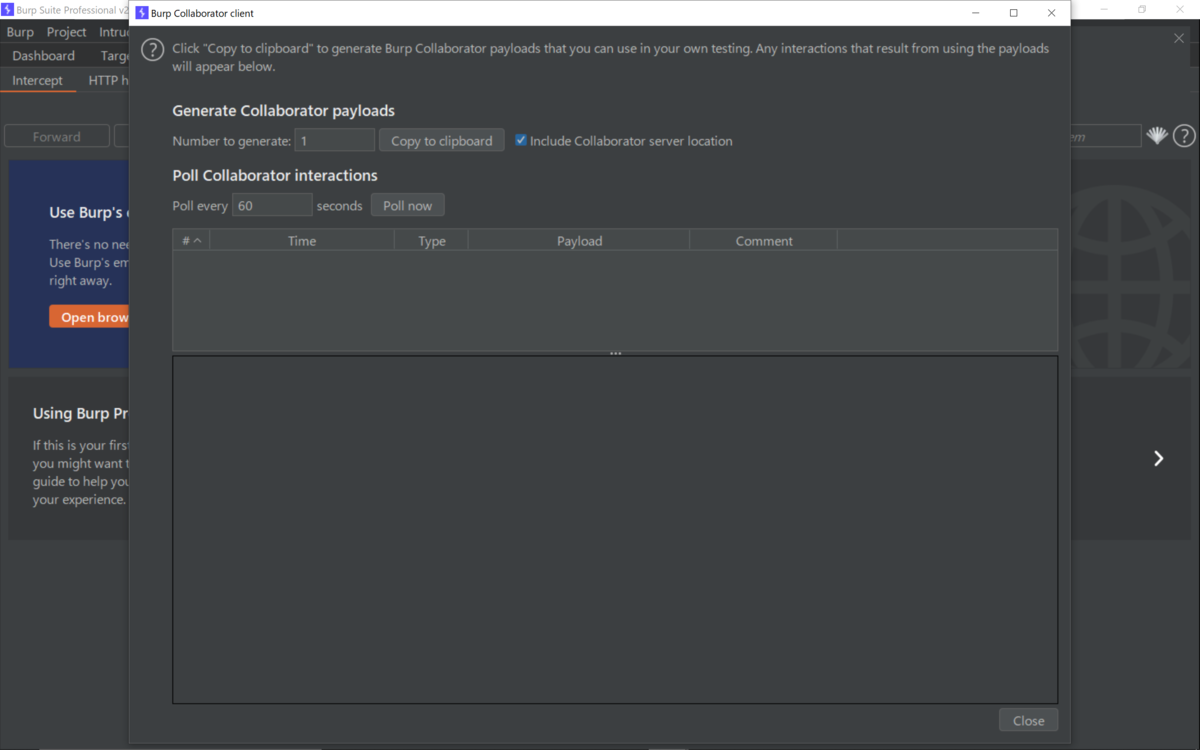
Task: Click the Burp Suite Professional logo in main window
Action: (x=7, y=10)
